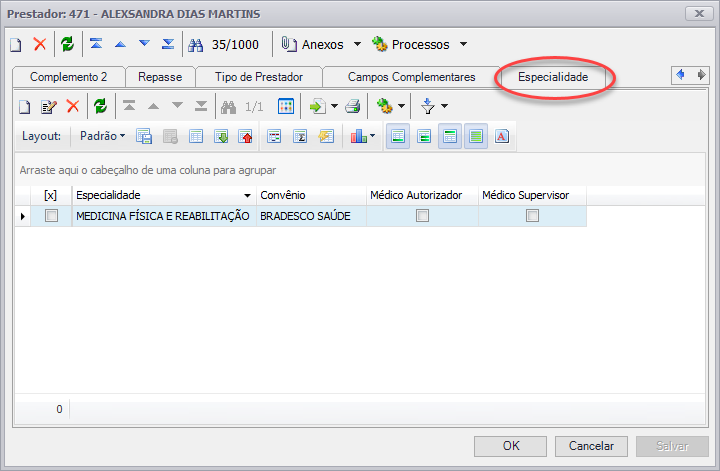720x471 pixels.
Task: Open the bar chart icon
Action: [359, 136]
